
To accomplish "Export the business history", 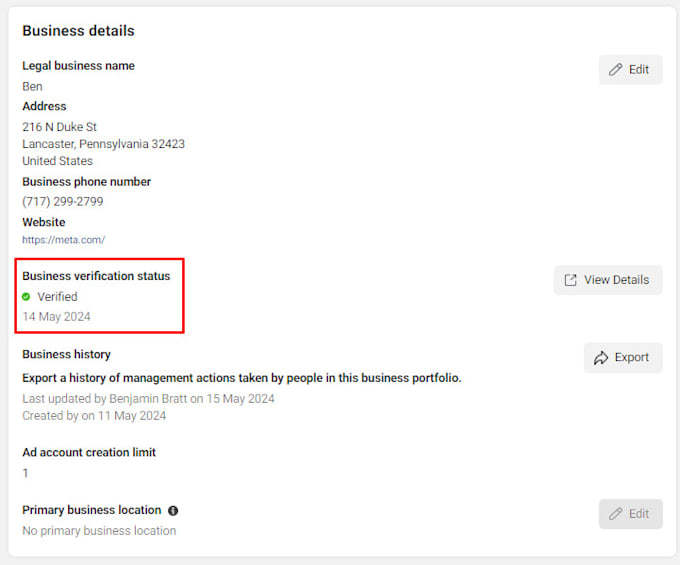I will point(623,358).
